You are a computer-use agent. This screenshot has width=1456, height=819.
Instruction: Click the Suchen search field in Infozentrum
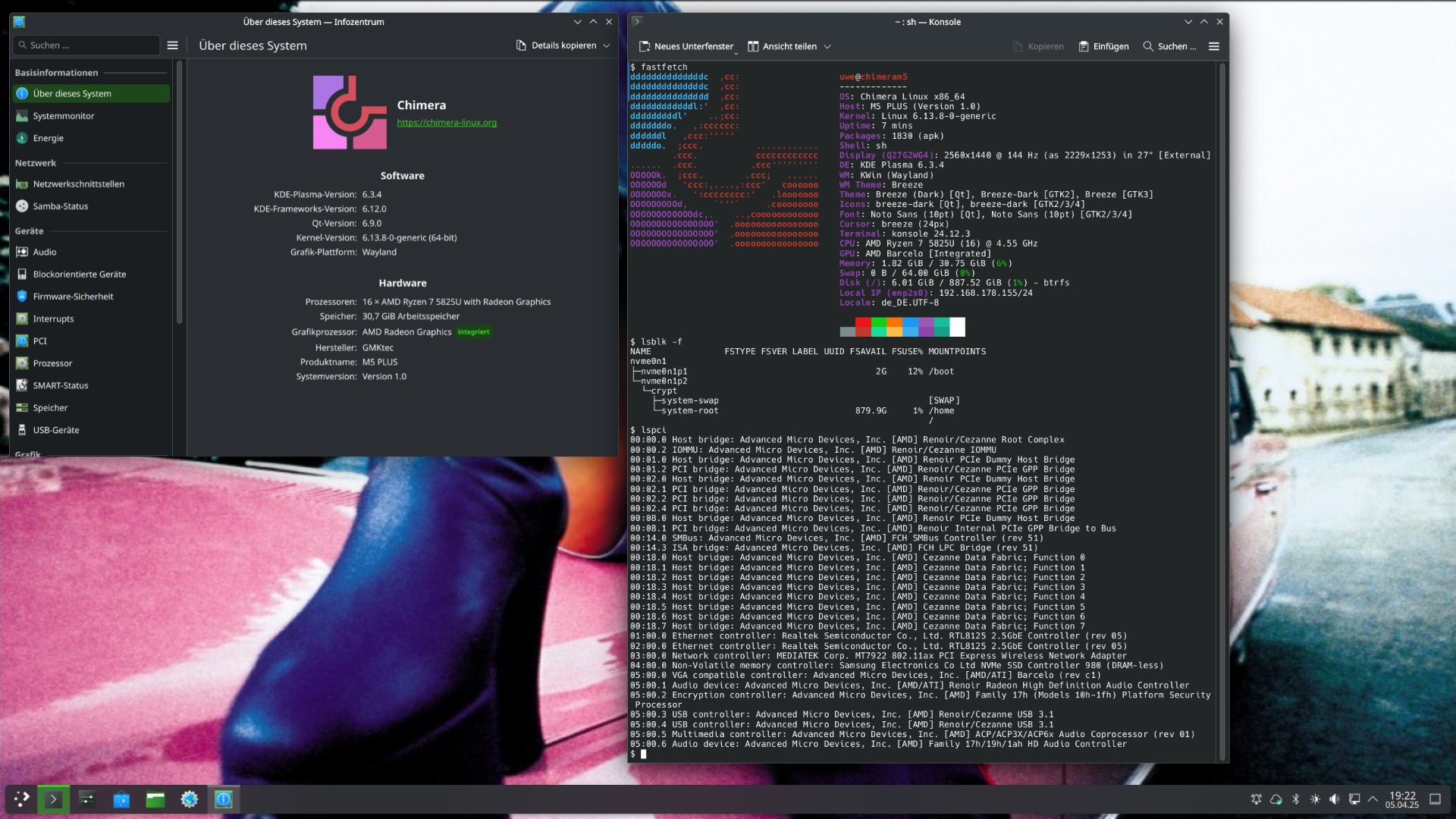click(x=86, y=45)
